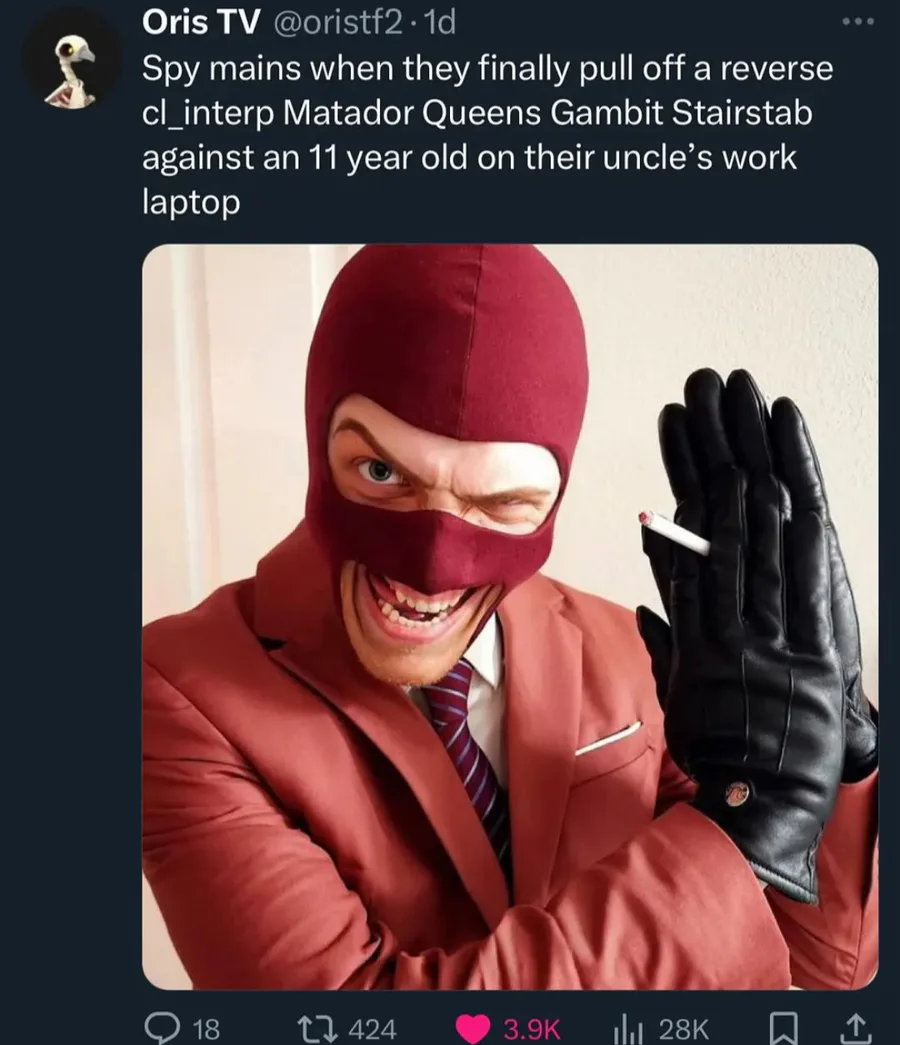Open the tweet text about Spy mains
Viewport: 900px width, 1045px height.
point(487,135)
